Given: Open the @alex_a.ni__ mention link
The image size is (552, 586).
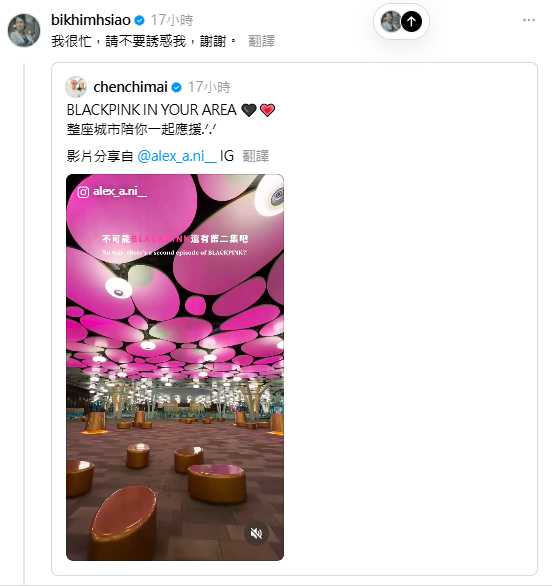Looking at the screenshot, I should pos(177,156).
